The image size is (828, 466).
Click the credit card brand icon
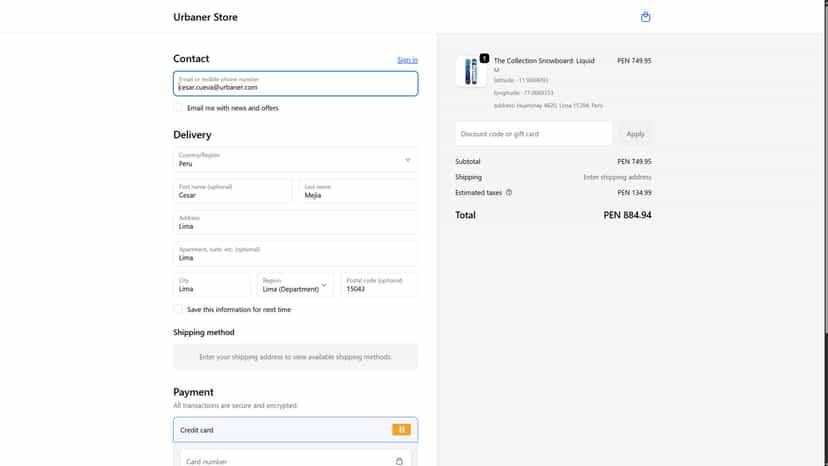pyautogui.click(x=401, y=430)
